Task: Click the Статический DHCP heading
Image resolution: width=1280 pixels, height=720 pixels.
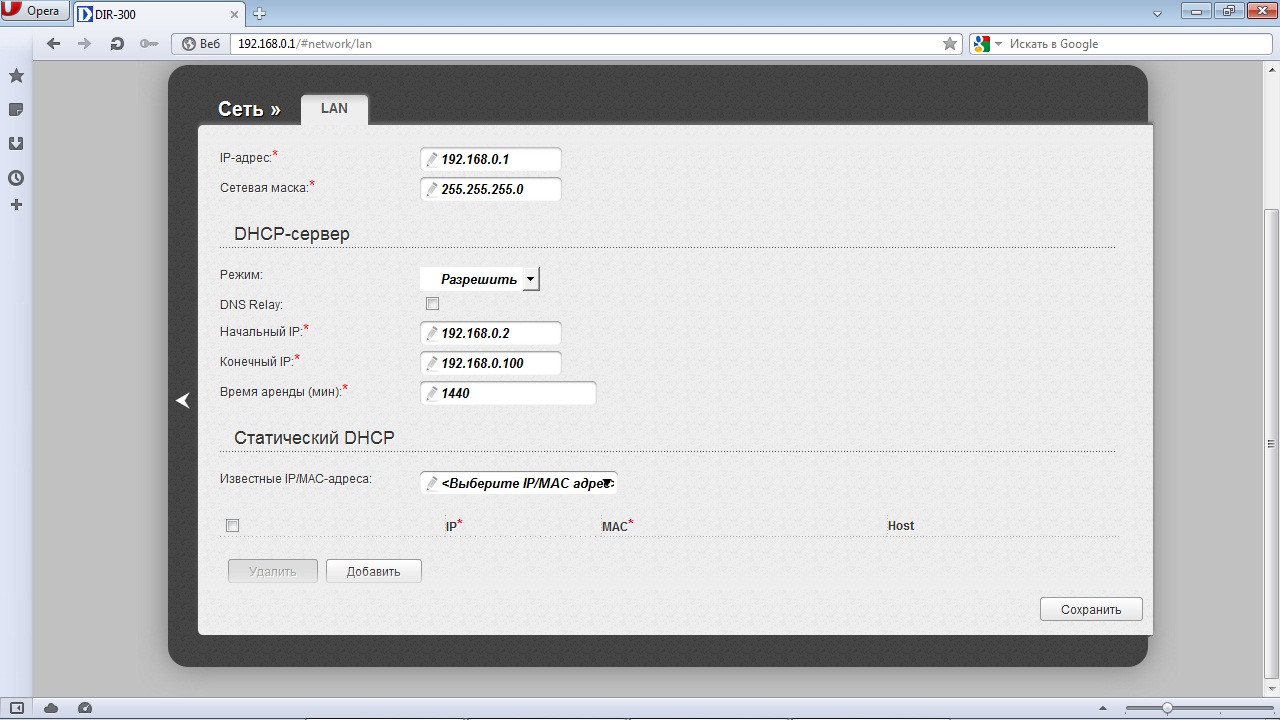Action: 314,438
